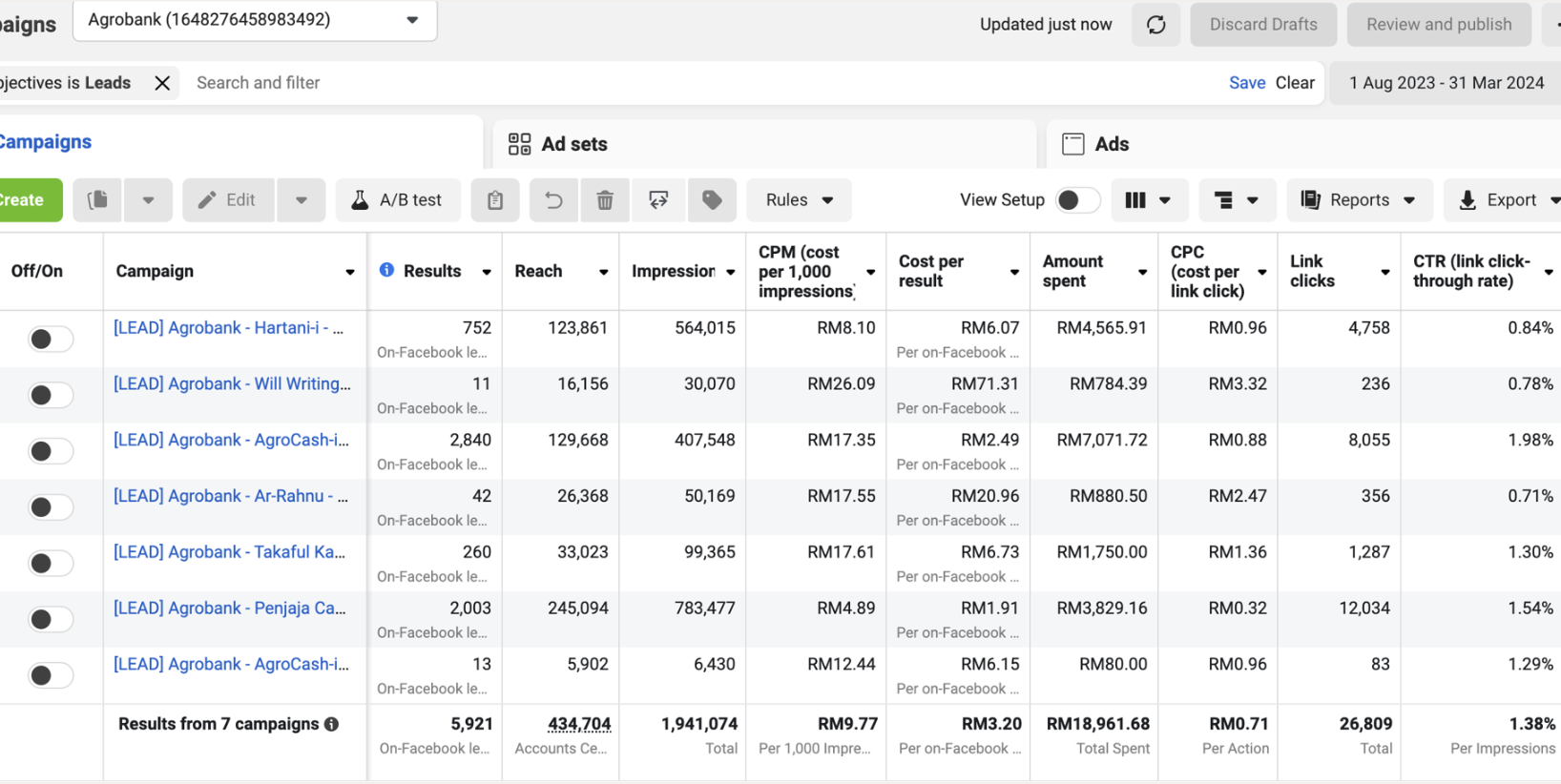Toggle on Agrobank Hartani-i campaign
The width and height of the screenshot is (1561, 784).
pyautogui.click(x=51, y=339)
